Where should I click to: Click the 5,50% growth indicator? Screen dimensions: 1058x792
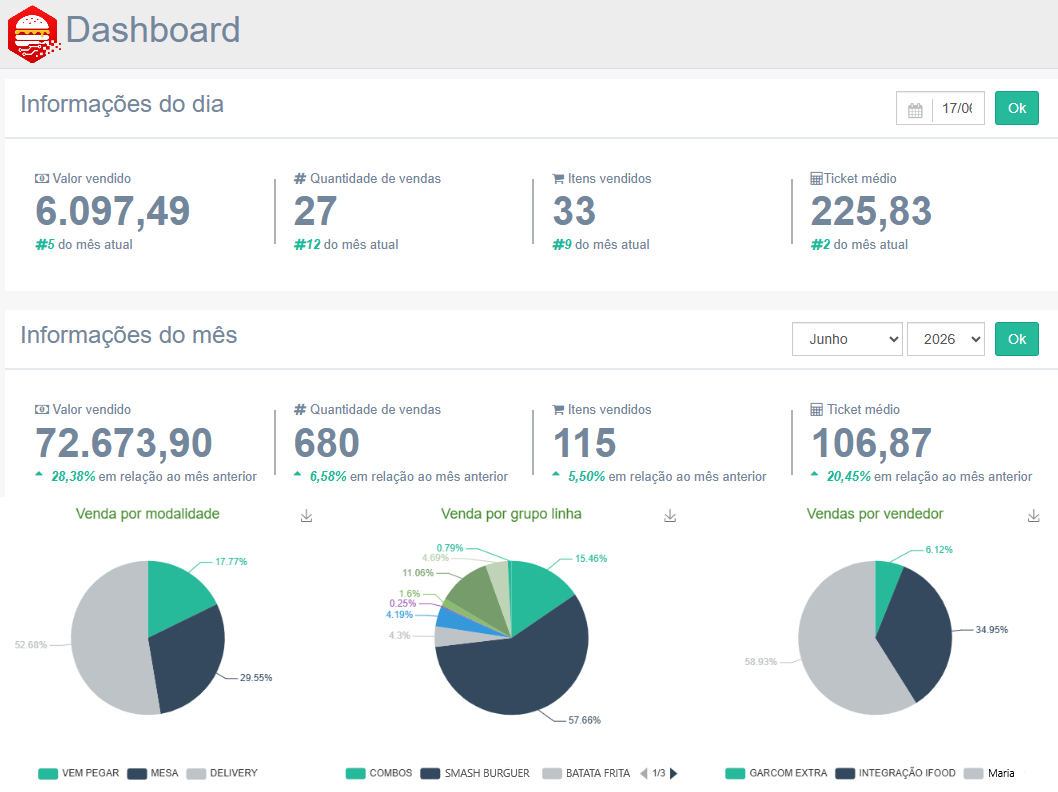[659, 476]
